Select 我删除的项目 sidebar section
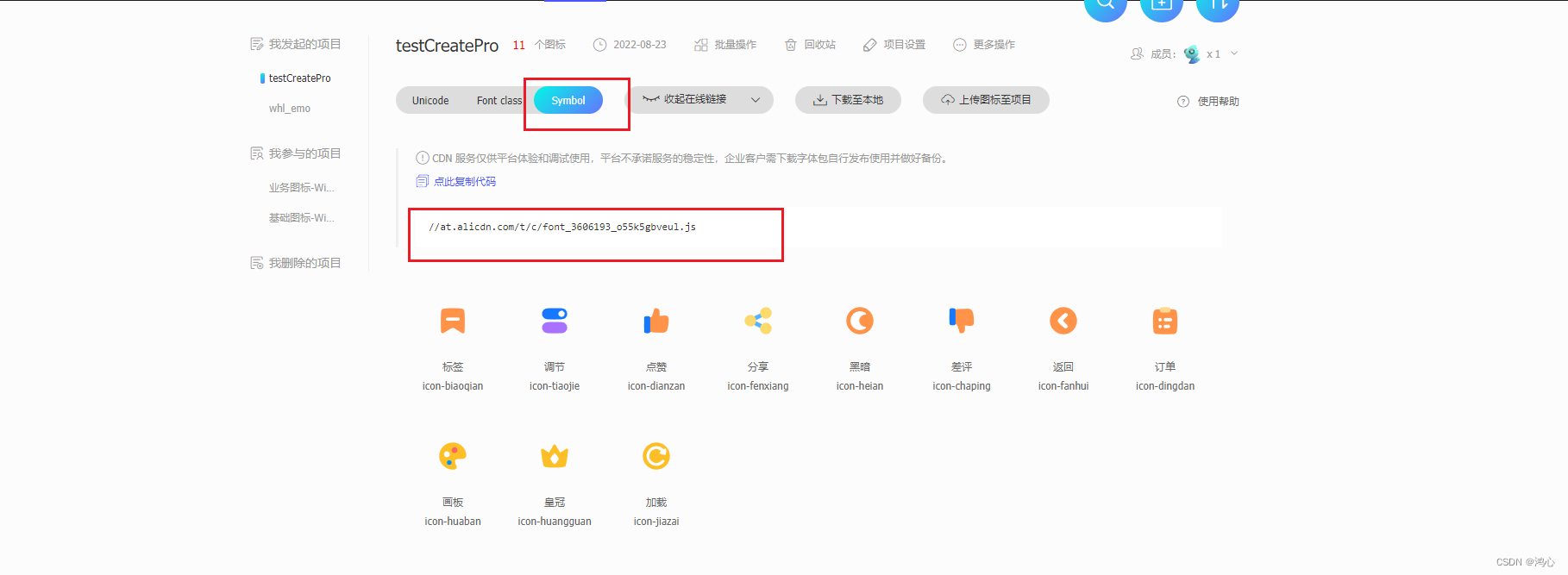Image resolution: width=1568 pixels, height=575 pixels. [x=305, y=263]
